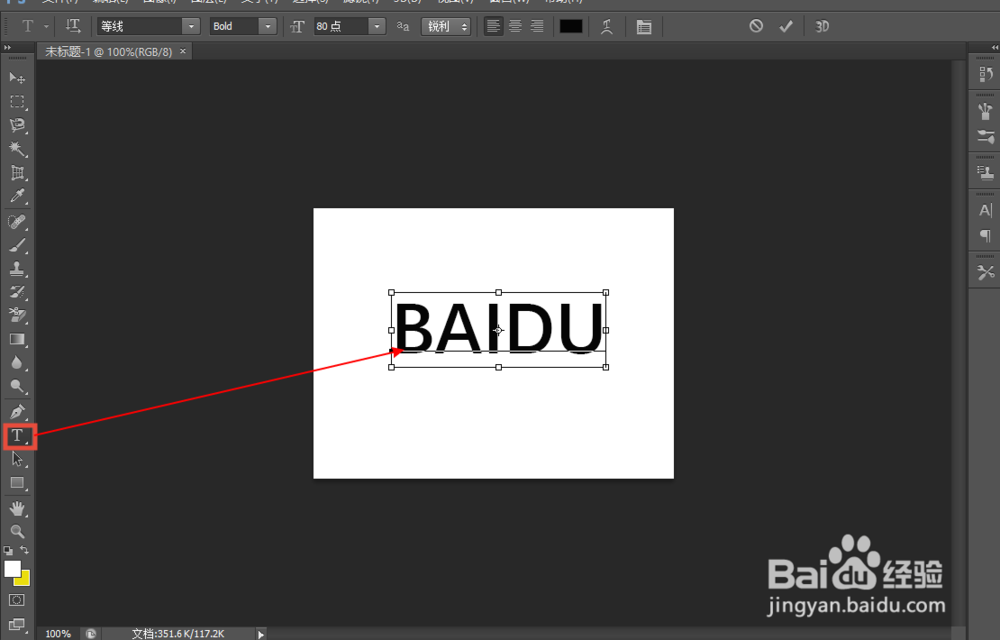Select the Lasso tool
This screenshot has width=1000, height=640.
(x=17, y=126)
